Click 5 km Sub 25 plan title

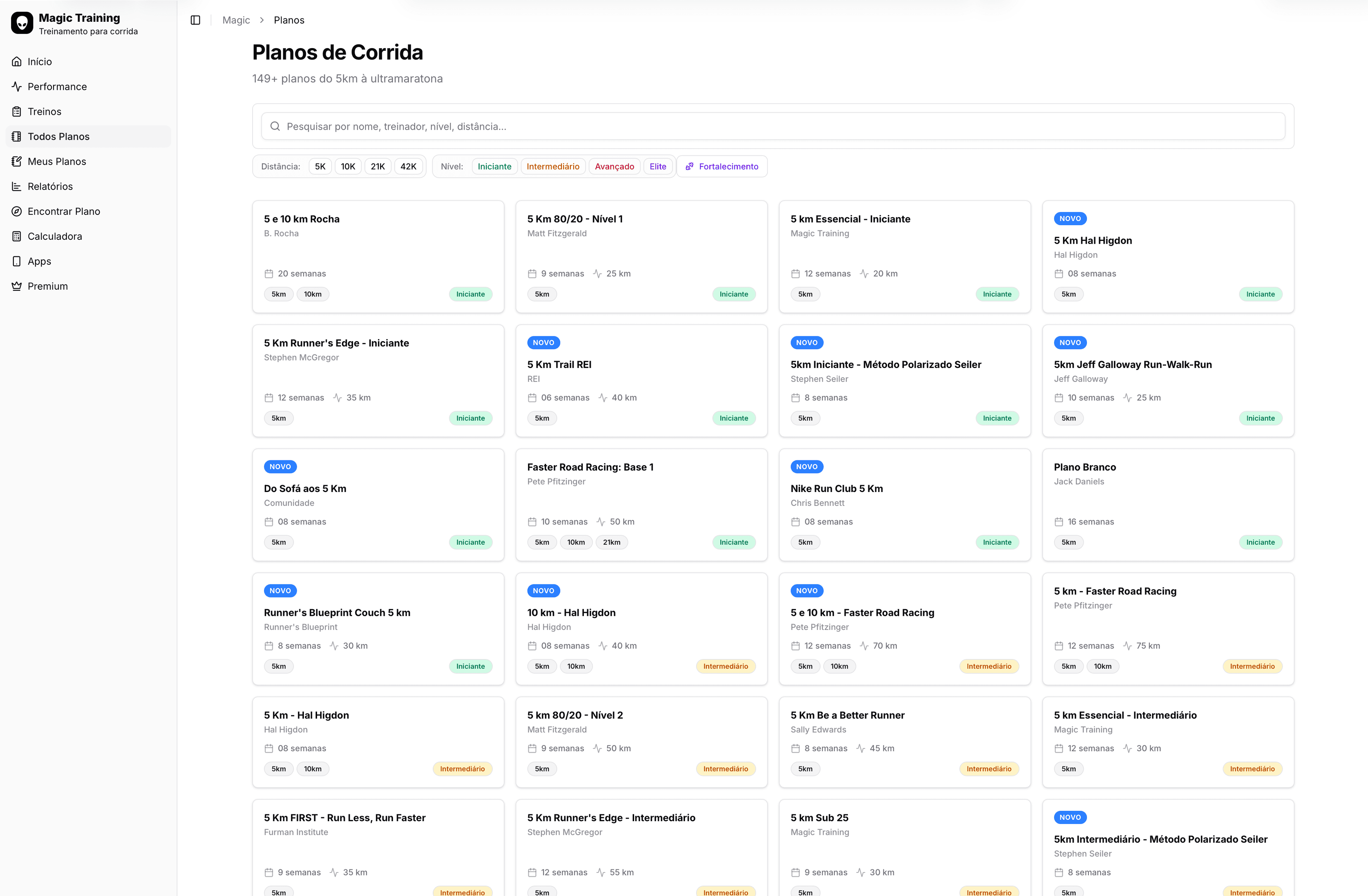click(x=819, y=818)
